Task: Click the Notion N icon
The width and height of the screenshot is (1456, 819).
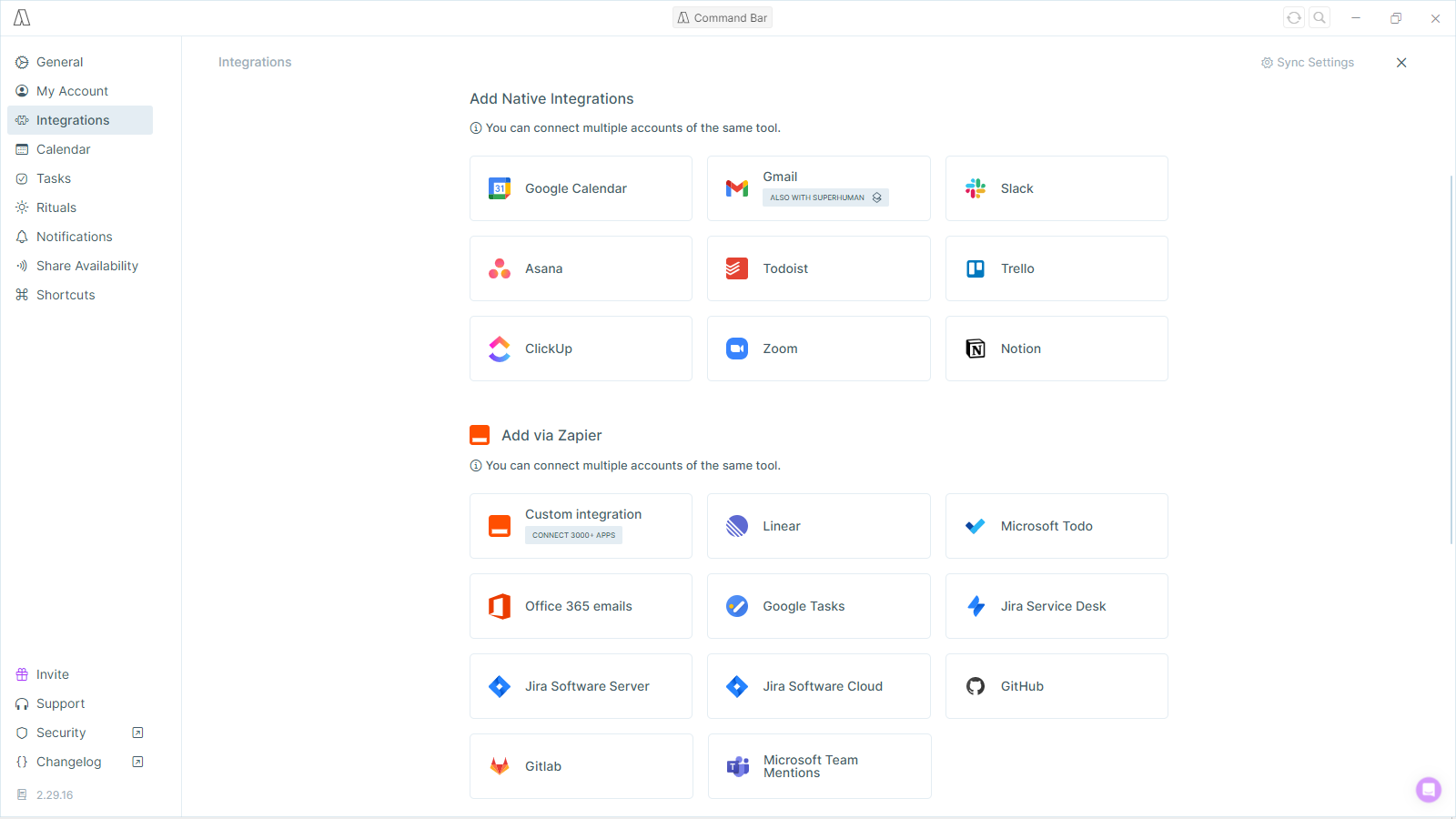Action: (976, 349)
